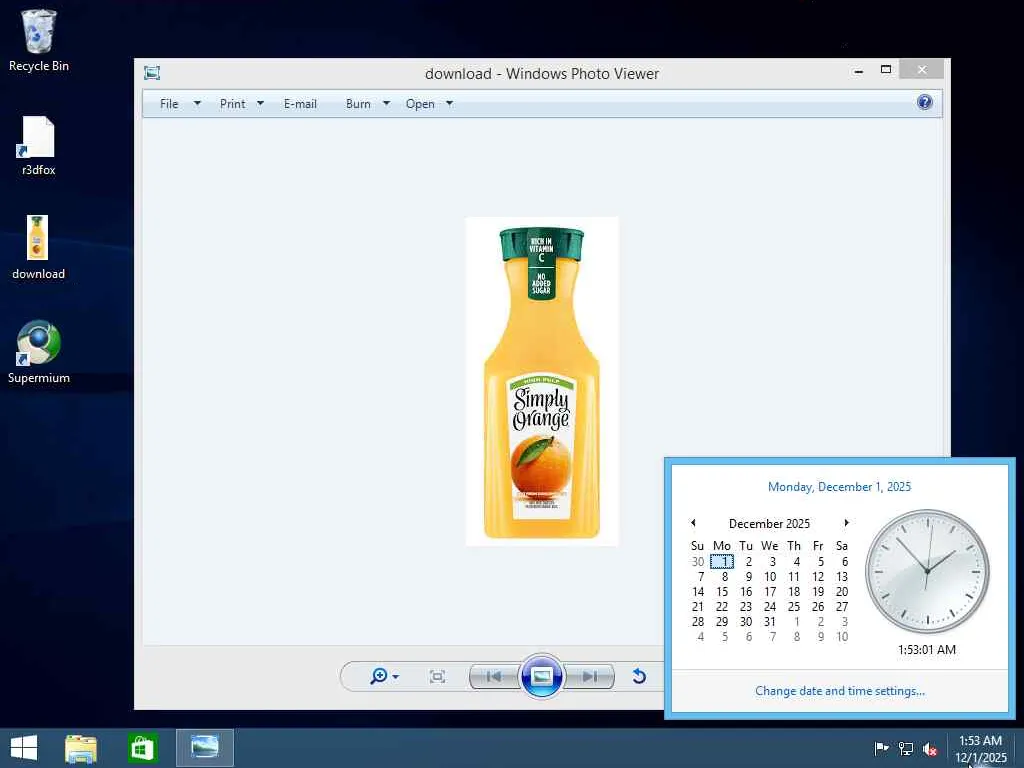Go to the next photo

click(589, 677)
